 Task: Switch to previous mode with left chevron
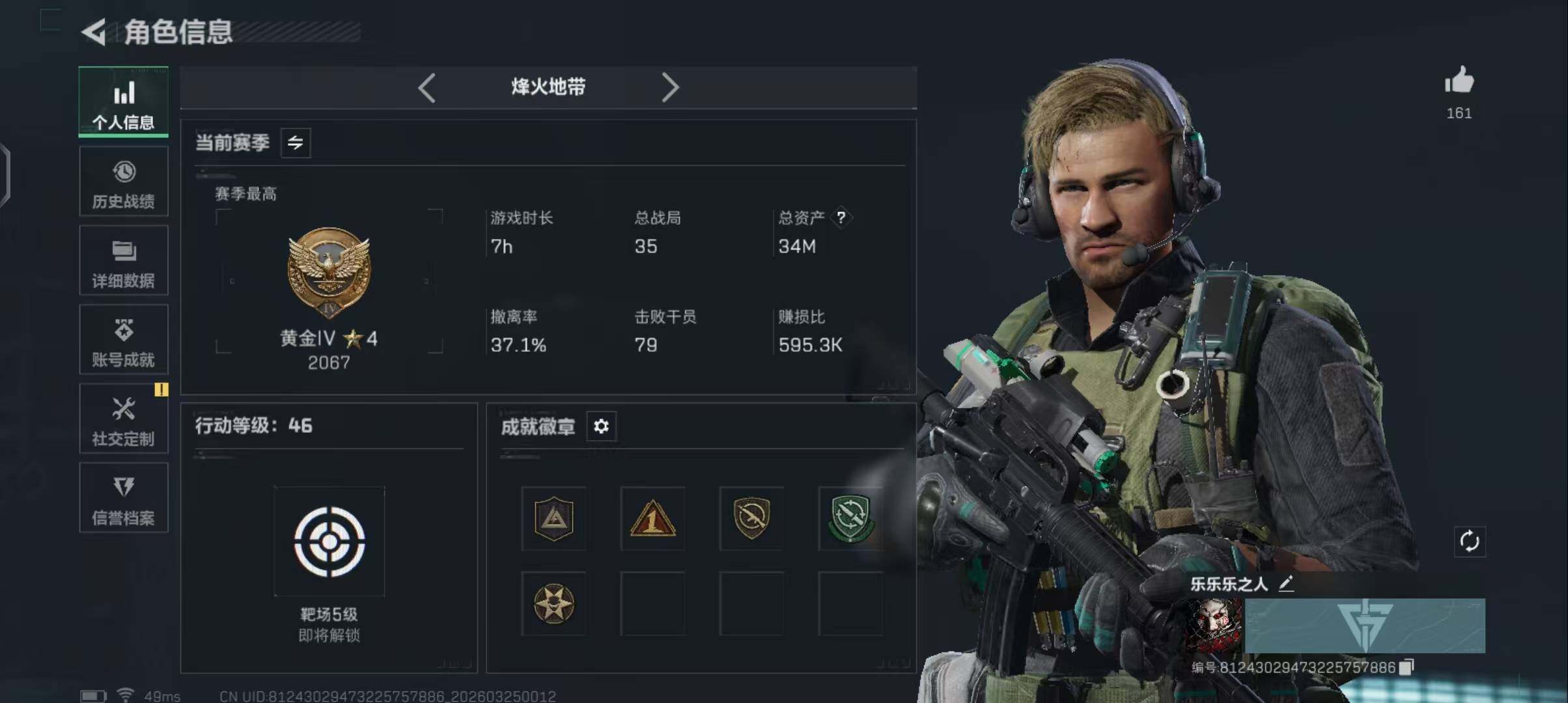pyautogui.click(x=427, y=87)
